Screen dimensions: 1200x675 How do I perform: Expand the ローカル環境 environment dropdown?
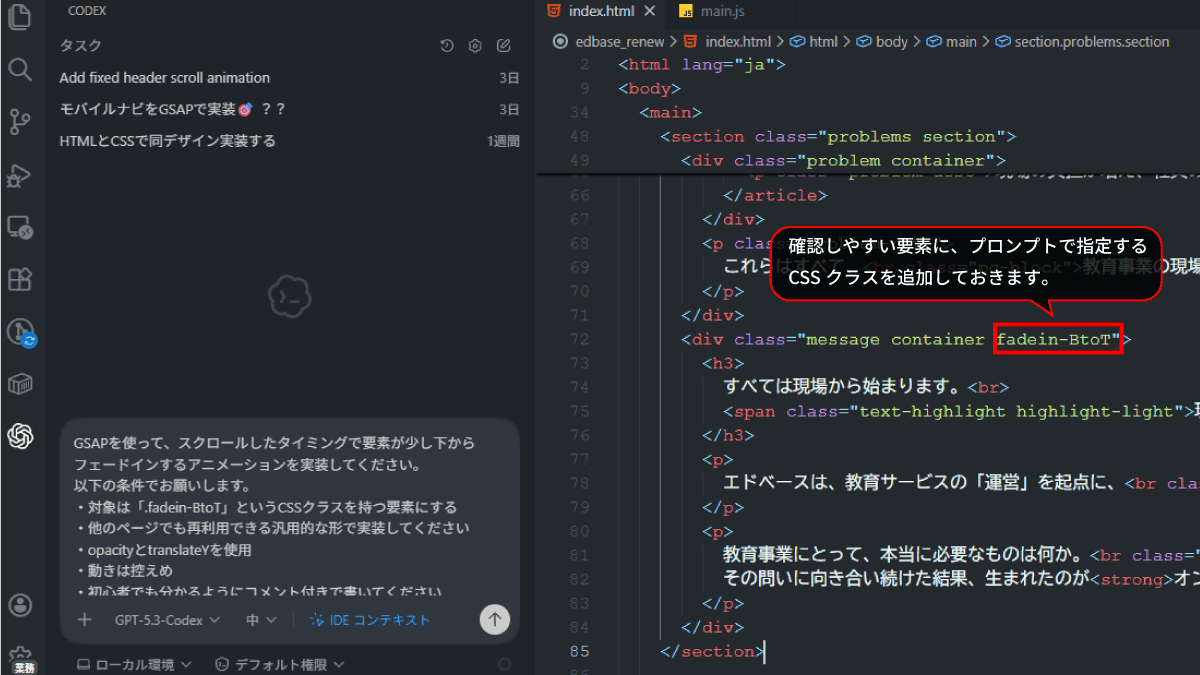point(133,664)
